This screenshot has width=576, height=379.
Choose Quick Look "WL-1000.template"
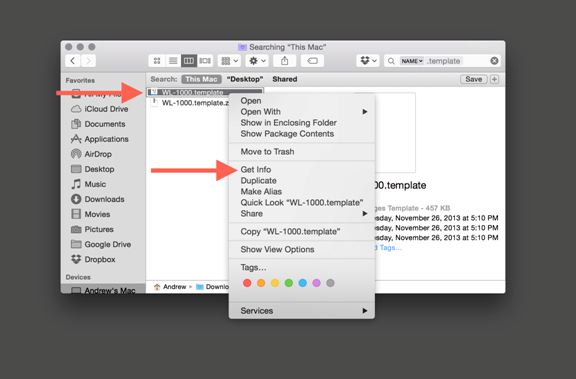[302, 203]
